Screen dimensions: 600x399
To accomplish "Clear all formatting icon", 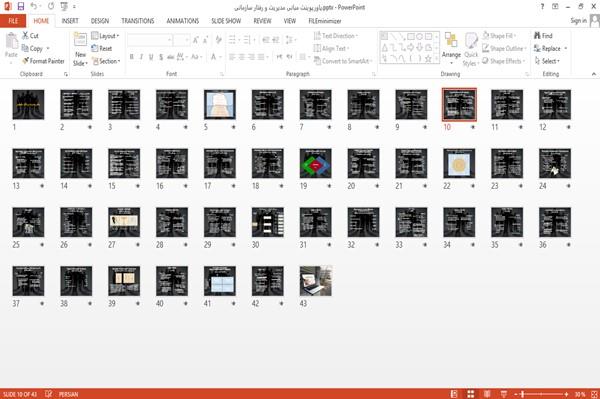I will tap(218, 40).
